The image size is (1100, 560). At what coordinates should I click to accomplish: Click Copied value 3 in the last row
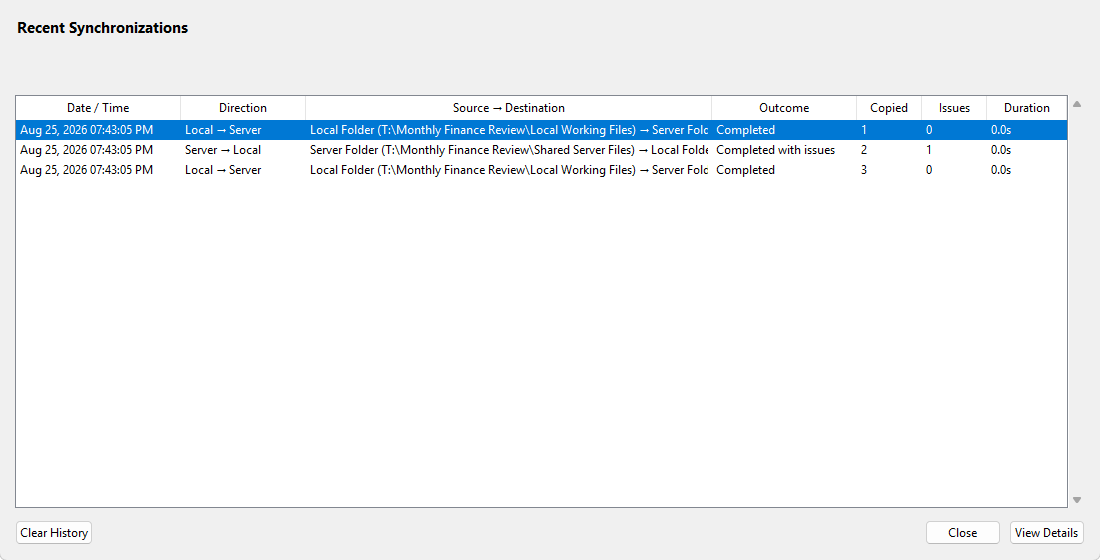[x=864, y=170]
